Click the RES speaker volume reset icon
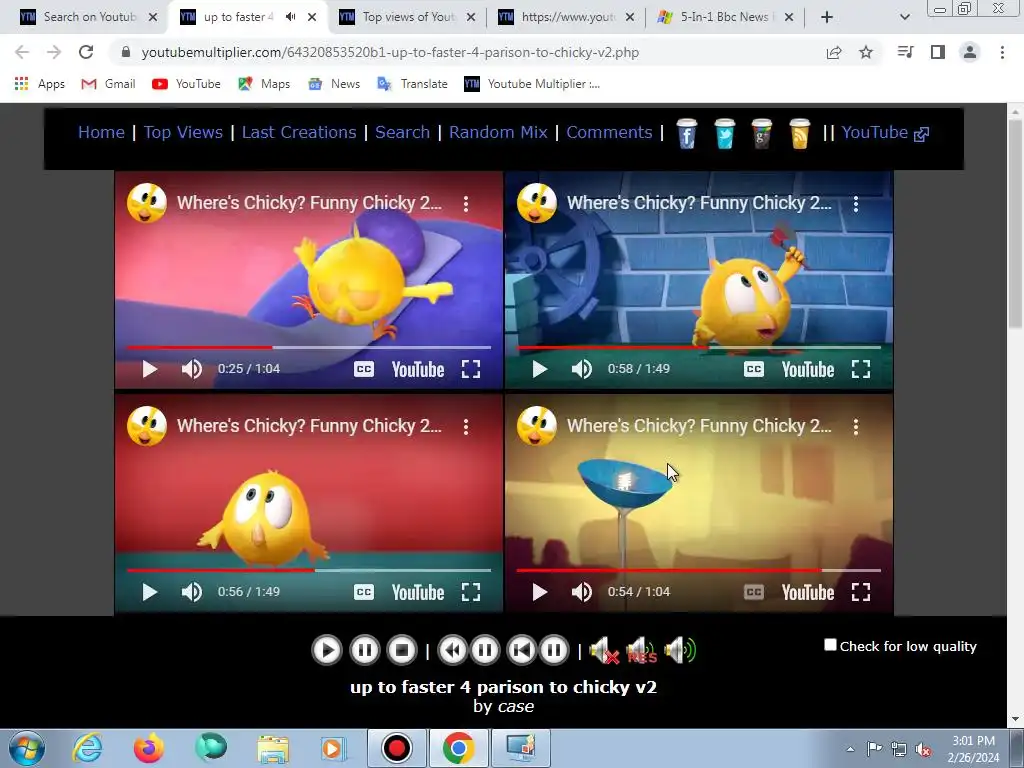The image size is (1024, 768). click(x=641, y=650)
